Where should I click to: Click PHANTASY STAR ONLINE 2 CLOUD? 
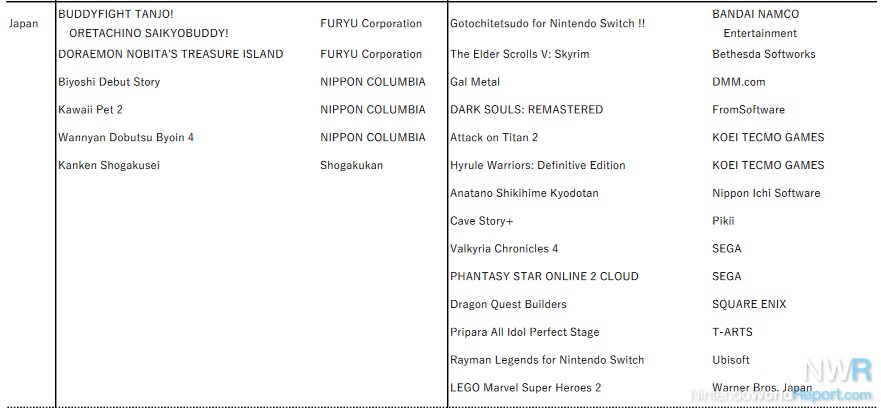(x=544, y=276)
